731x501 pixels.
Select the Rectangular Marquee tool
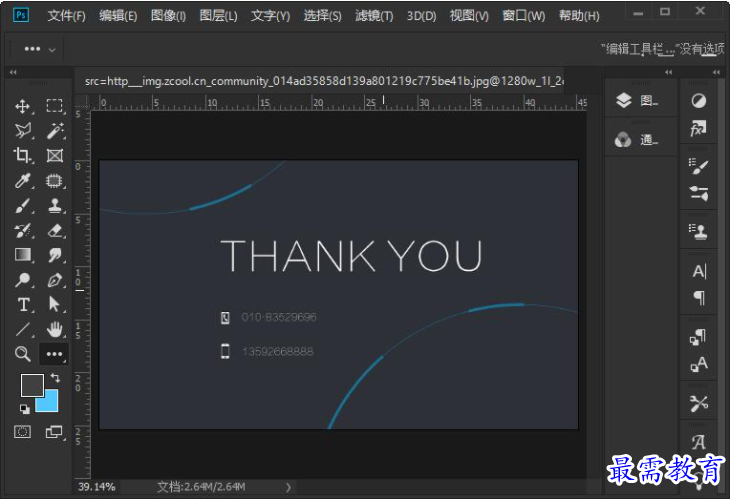[x=55, y=106]
